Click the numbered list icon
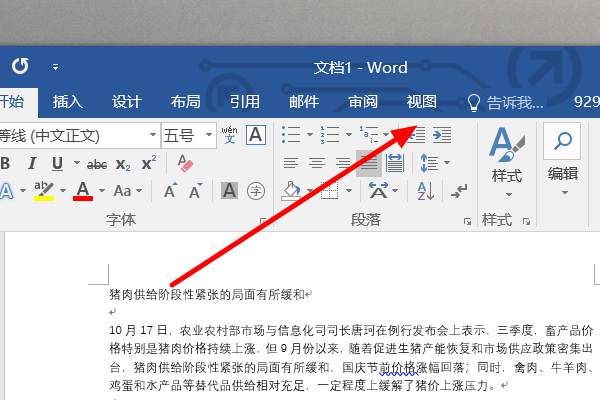The image size is (600, 400). click(x=330, y=135)
